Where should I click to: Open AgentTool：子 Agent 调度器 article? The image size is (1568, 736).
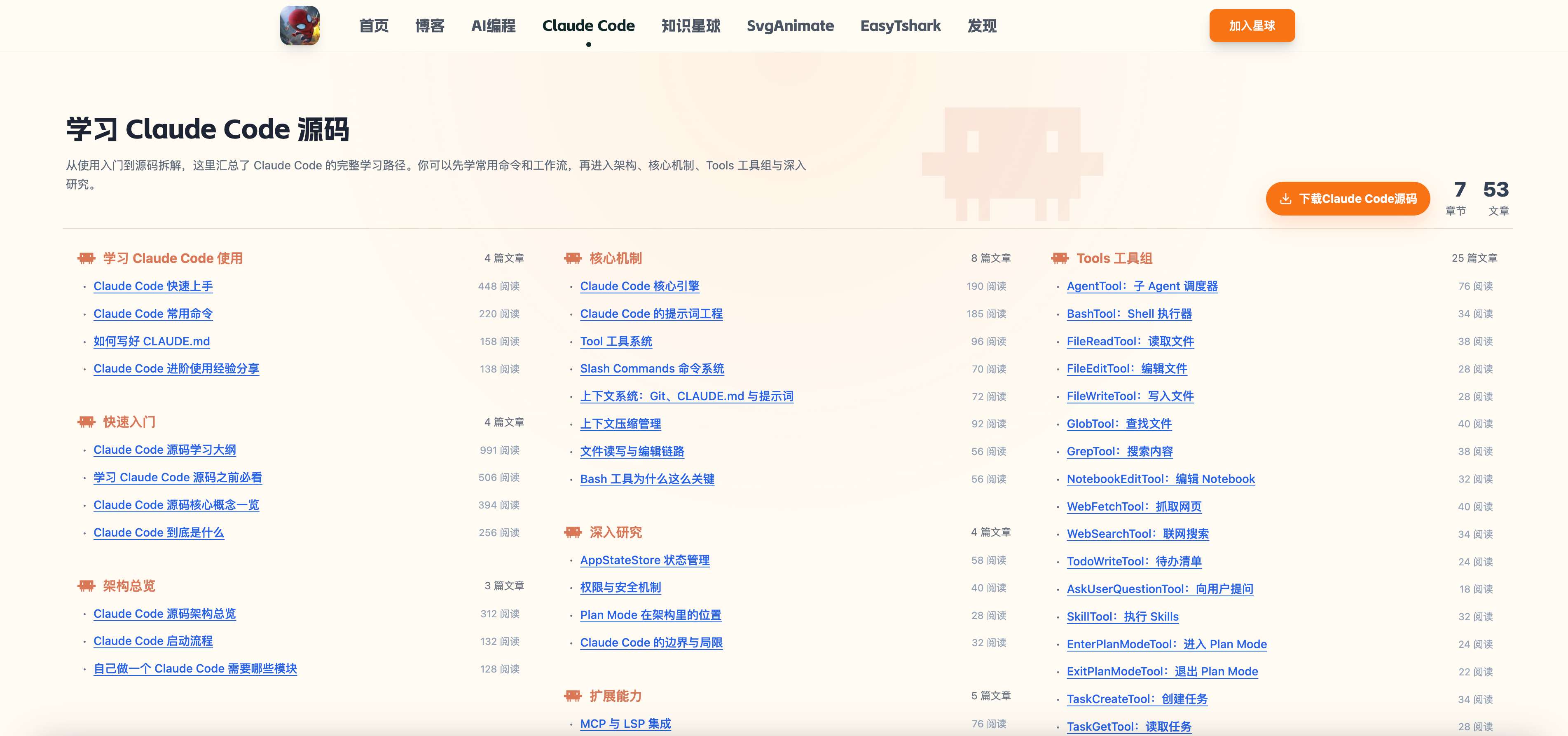tap(1142, 286)
